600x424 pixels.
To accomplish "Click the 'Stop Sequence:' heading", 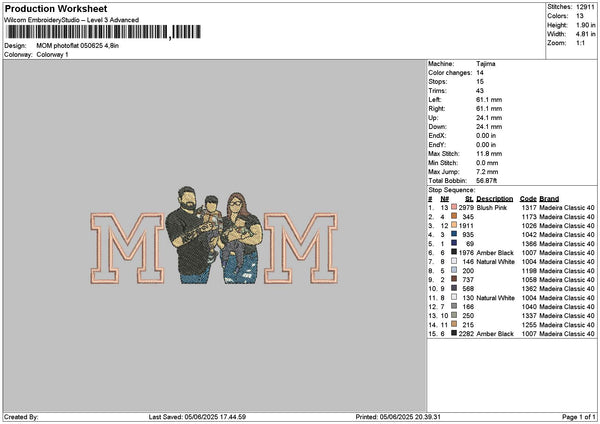I will [452, 190].
